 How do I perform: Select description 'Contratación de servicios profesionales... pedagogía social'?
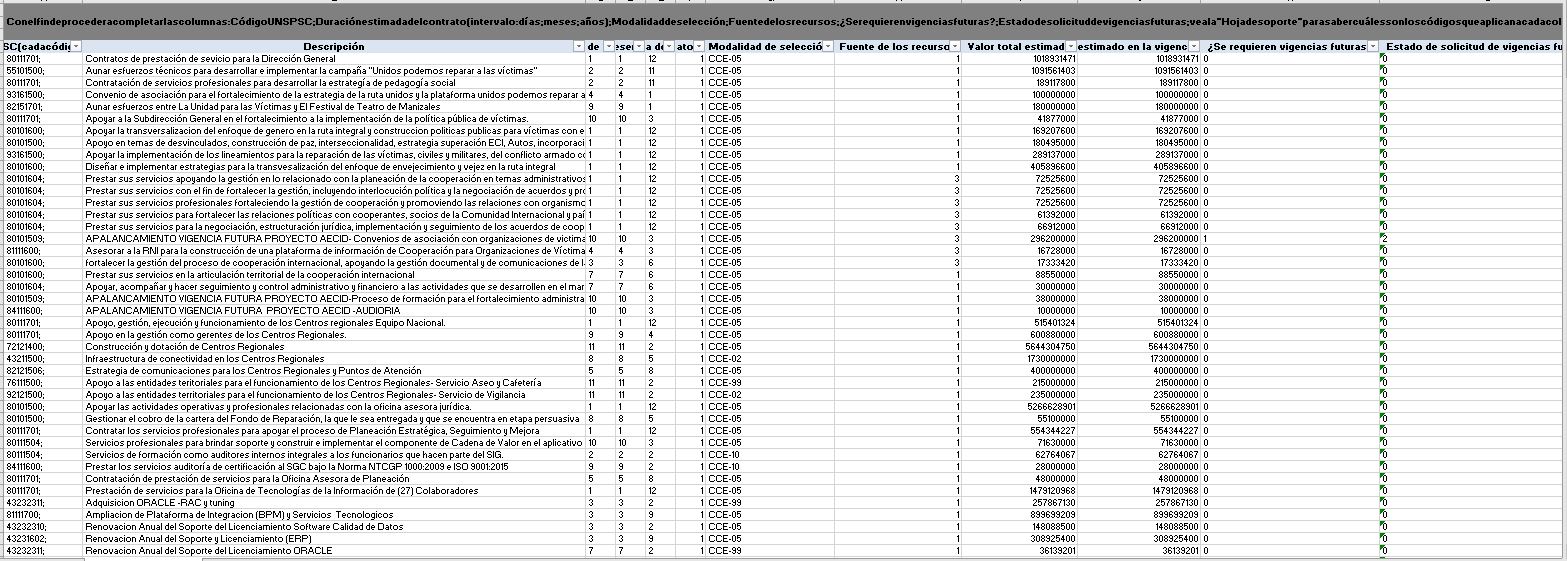pos(335,83)
